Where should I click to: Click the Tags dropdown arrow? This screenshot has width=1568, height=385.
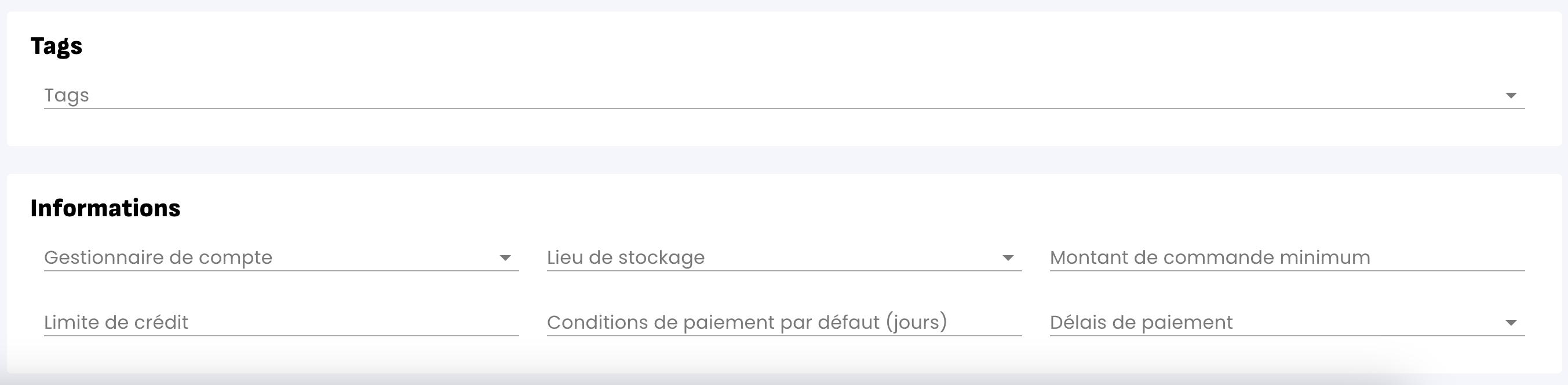click(x=1511, y=96)
